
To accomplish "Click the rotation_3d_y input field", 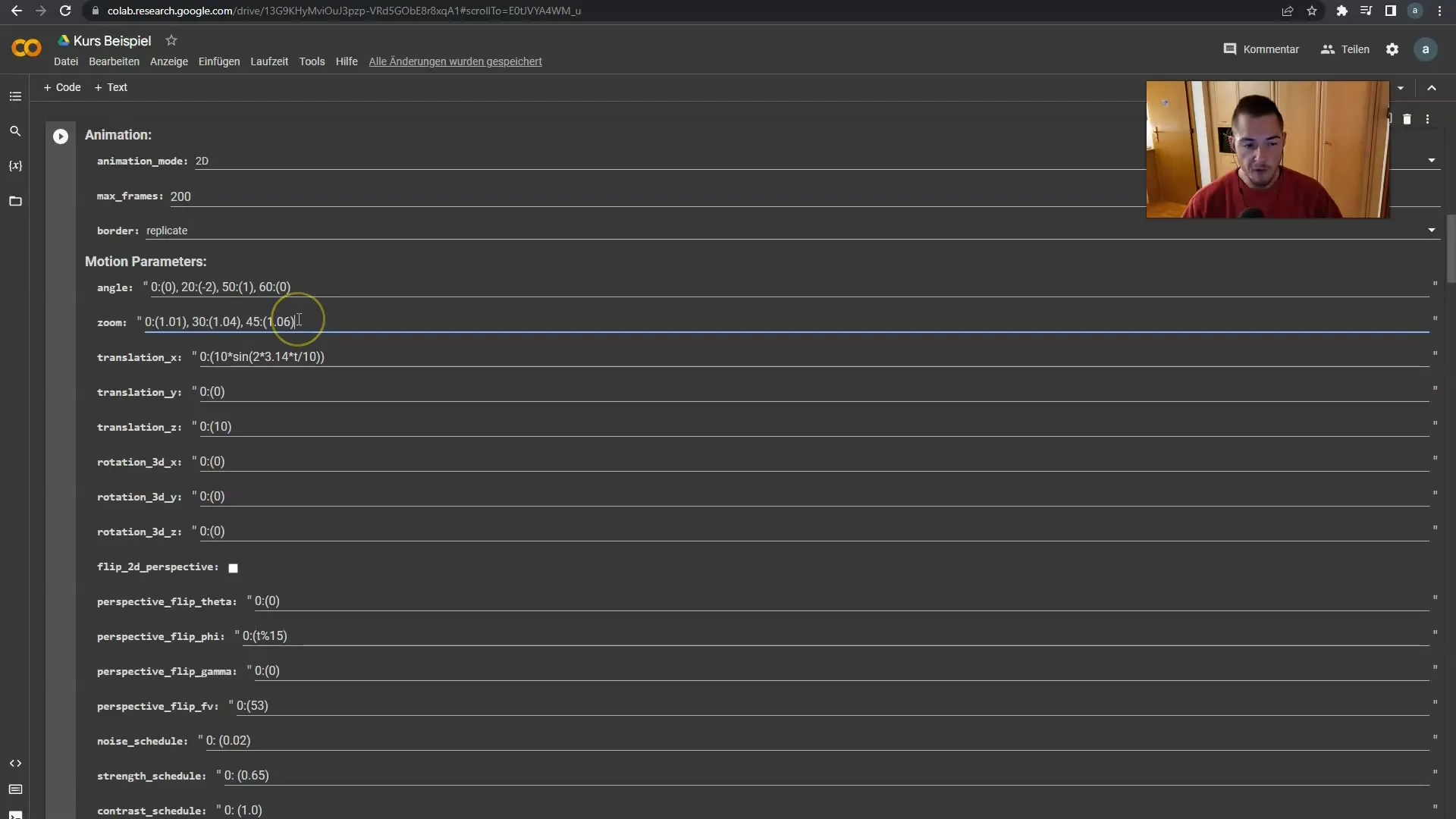I will coord(814,496).
